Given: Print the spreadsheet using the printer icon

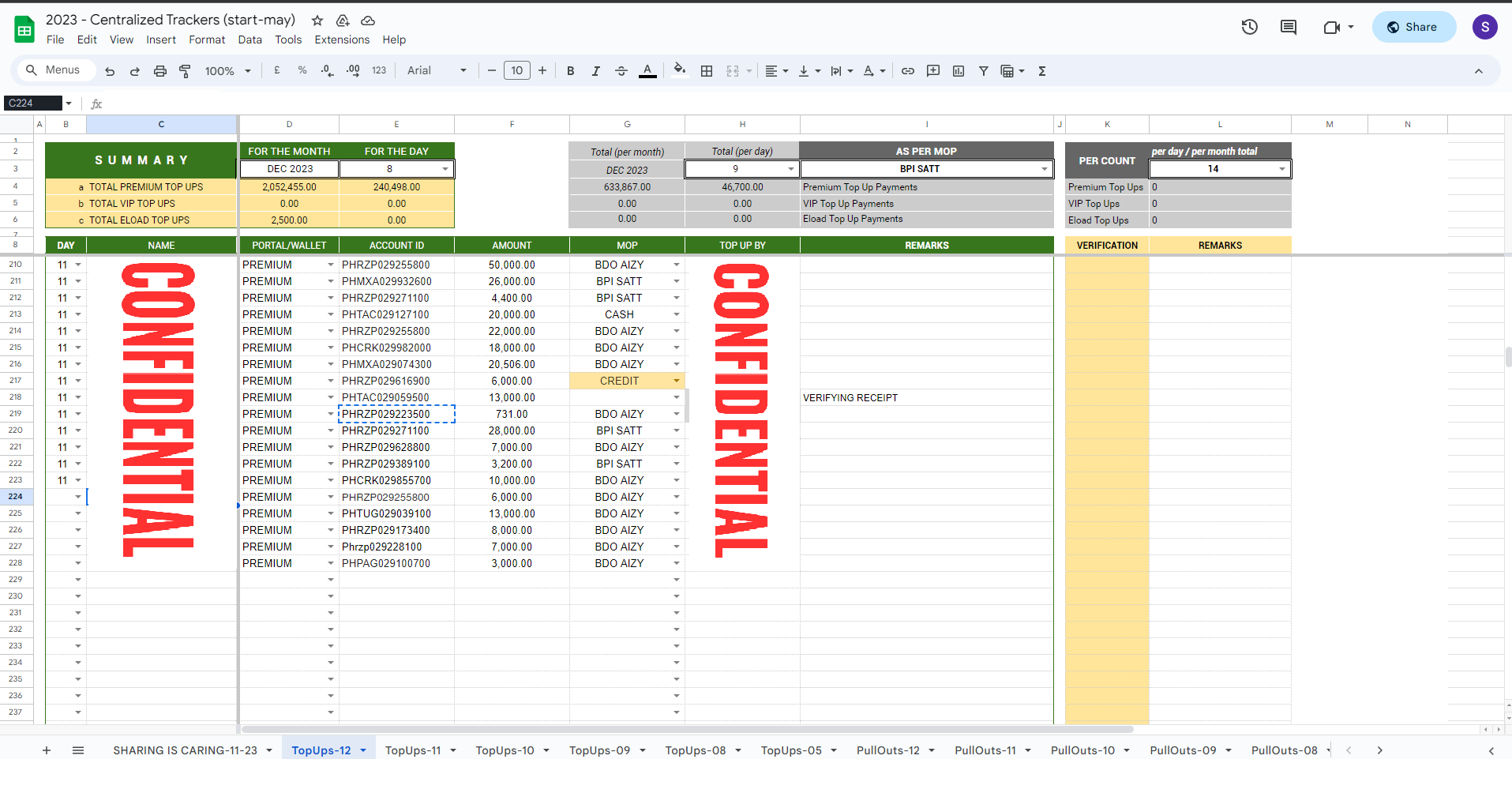Looking at the screenshot, I should point(160,71).
